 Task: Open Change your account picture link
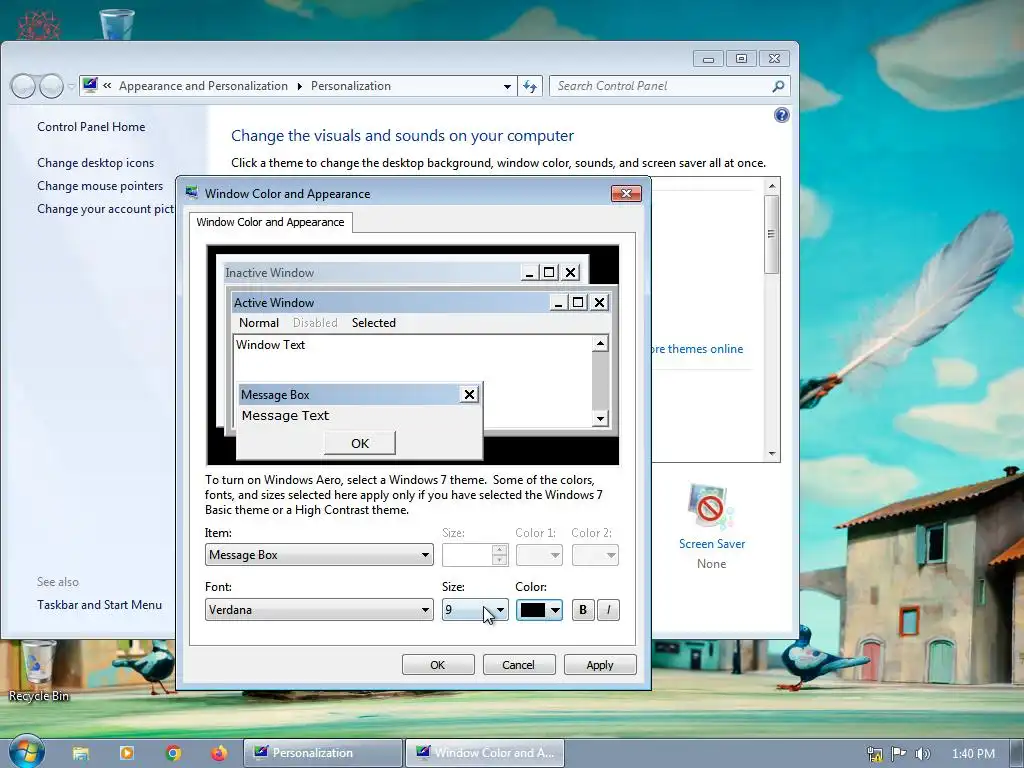coord(106,209)
